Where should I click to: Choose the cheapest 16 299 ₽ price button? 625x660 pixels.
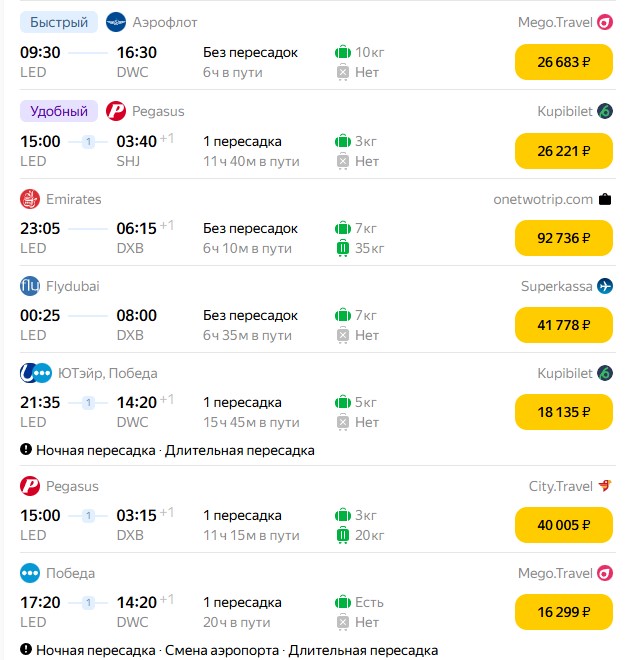coord(564,612)
